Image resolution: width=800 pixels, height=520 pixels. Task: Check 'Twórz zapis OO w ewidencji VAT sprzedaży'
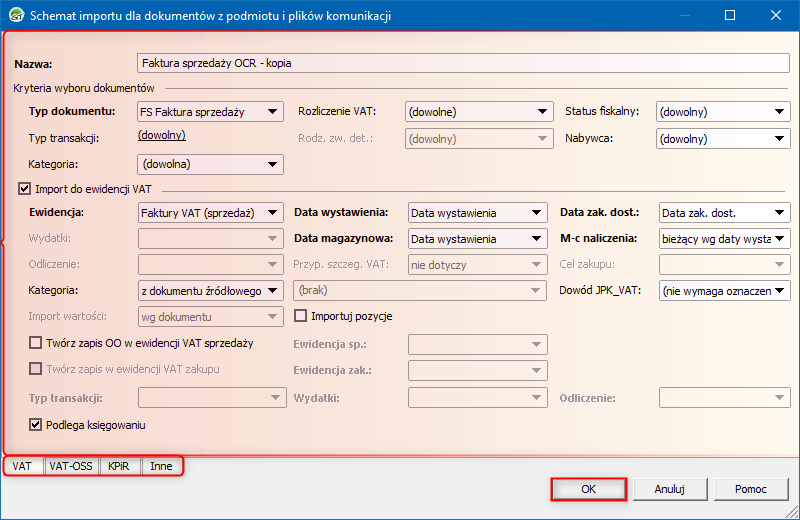coord(36,343)
